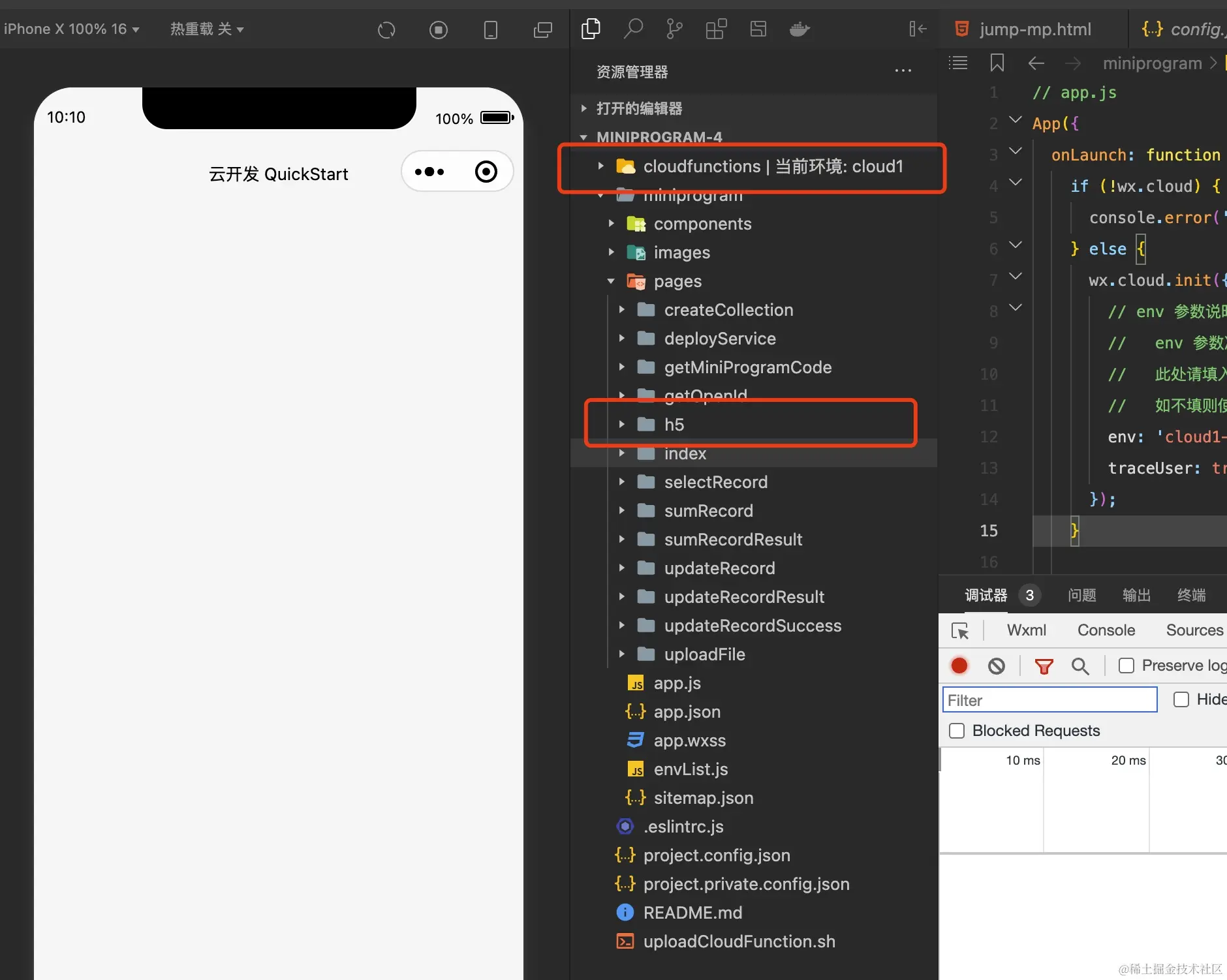
Task: Open explorer more actions menu
Action: pos(903,70)
